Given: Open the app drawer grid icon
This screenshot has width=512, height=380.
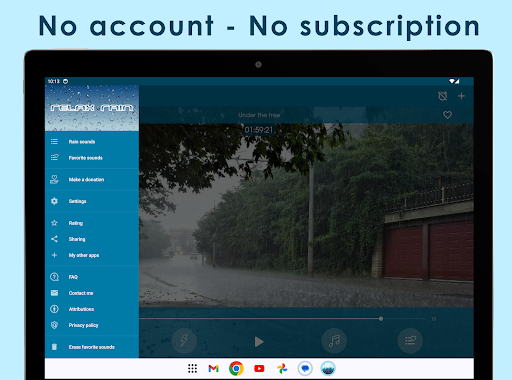Looking at the screenshot, I should (192, 368).
